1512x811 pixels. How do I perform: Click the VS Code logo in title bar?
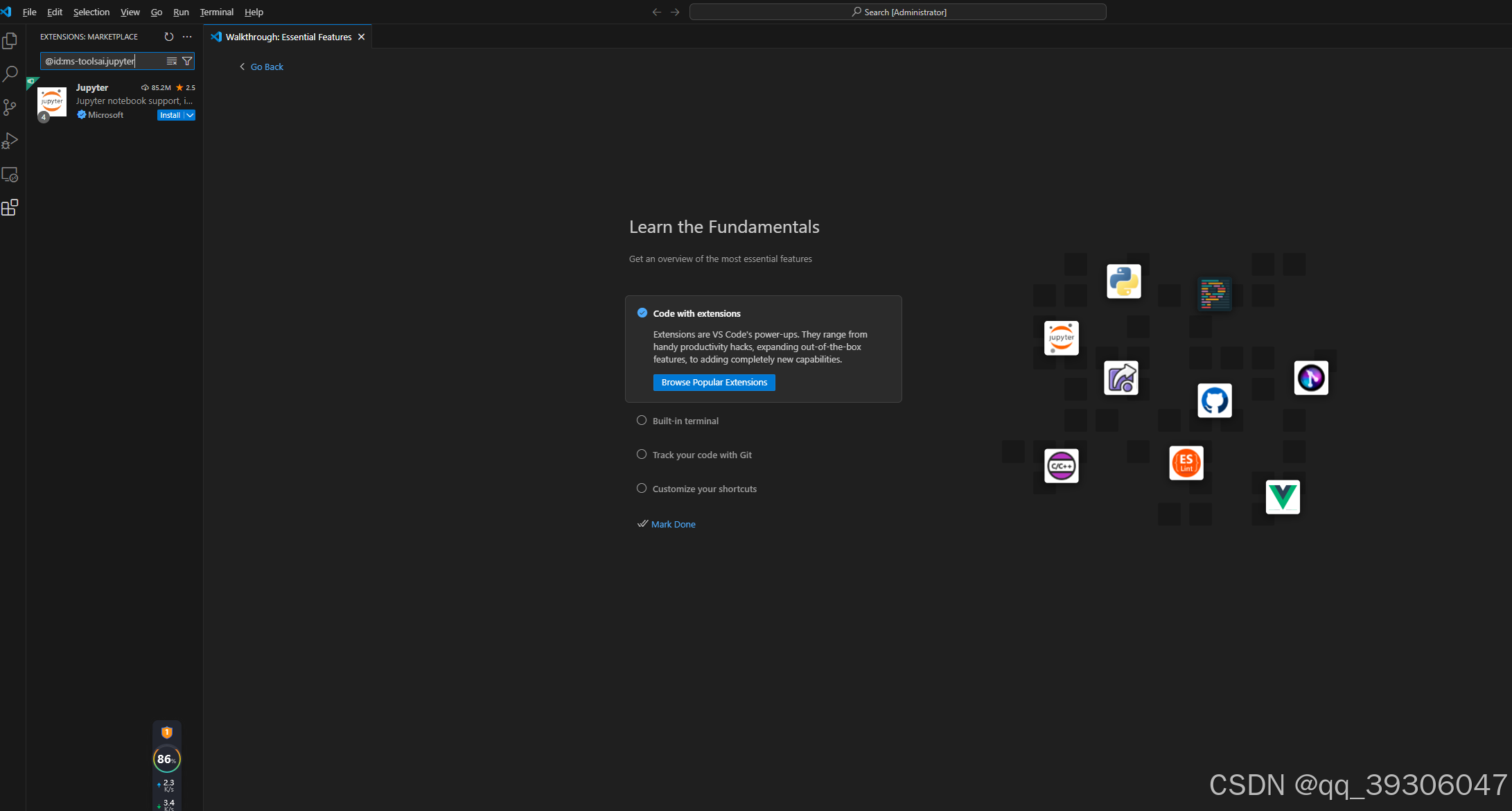pyautogui.click(x=6, y=12)
